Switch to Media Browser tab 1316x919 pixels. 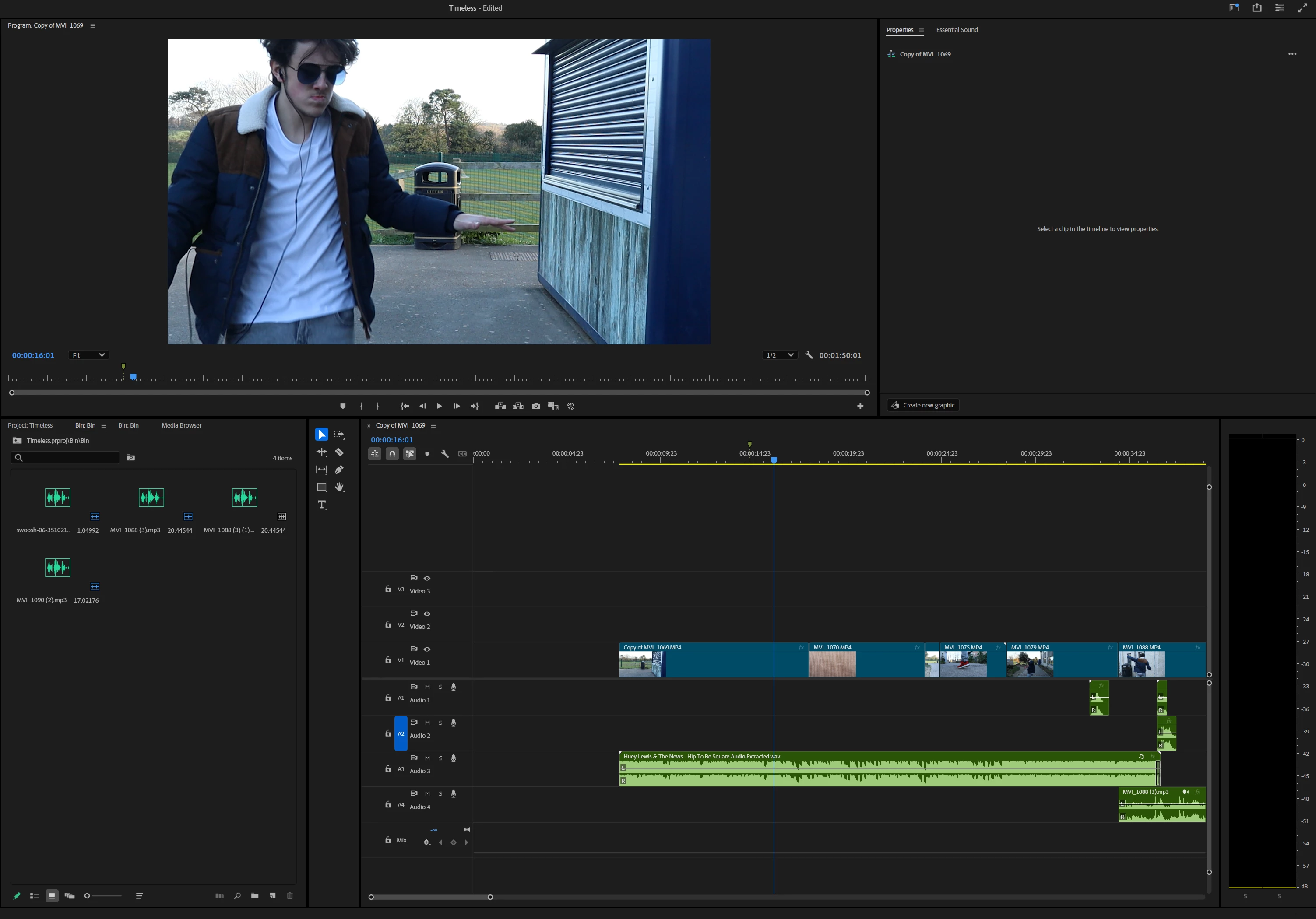tap(181, 425)
